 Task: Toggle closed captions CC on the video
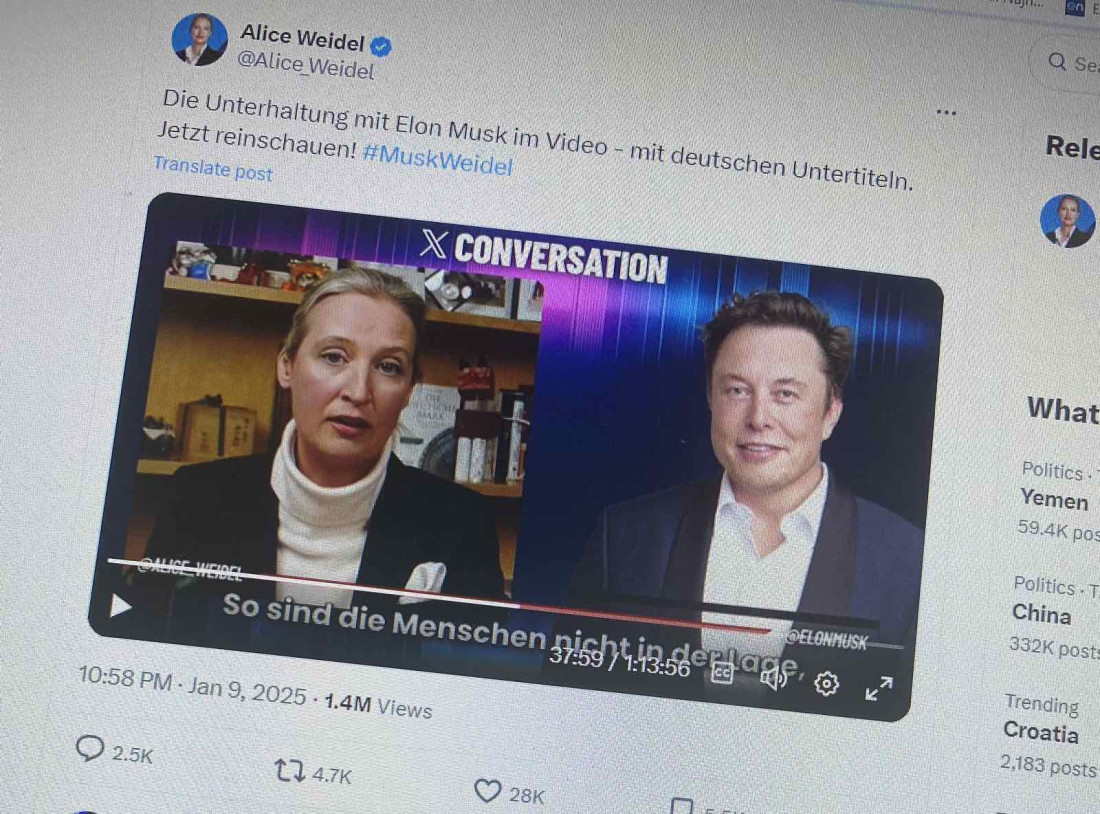pyautogui.click(x=723, y=673)
